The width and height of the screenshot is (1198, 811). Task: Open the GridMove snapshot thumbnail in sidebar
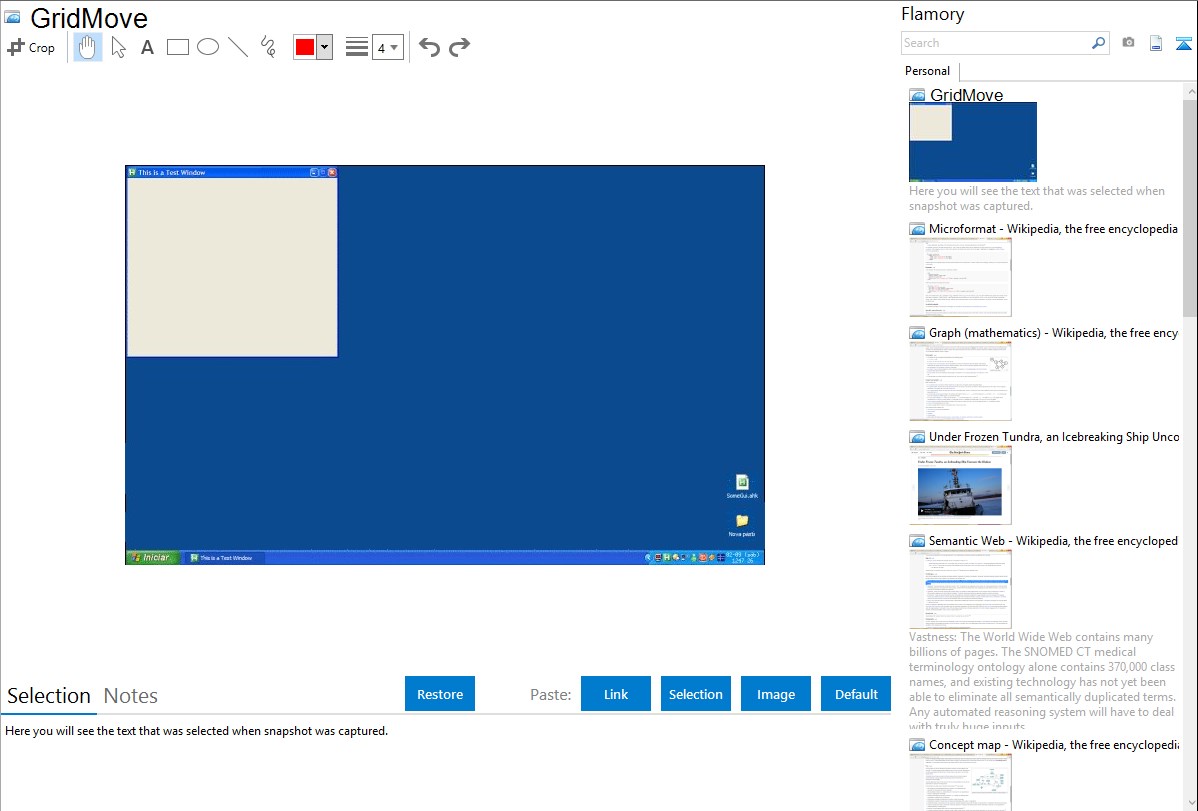pos(973,142)
